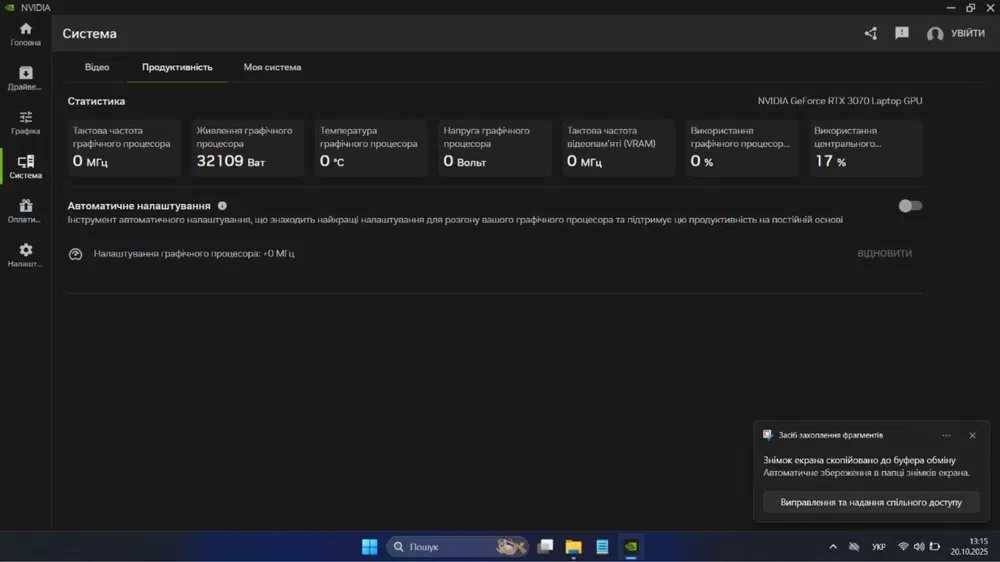Click the GPU tuning gauge icon
This screenshot has width=1000, height=562.
click(x=75, y=254)
